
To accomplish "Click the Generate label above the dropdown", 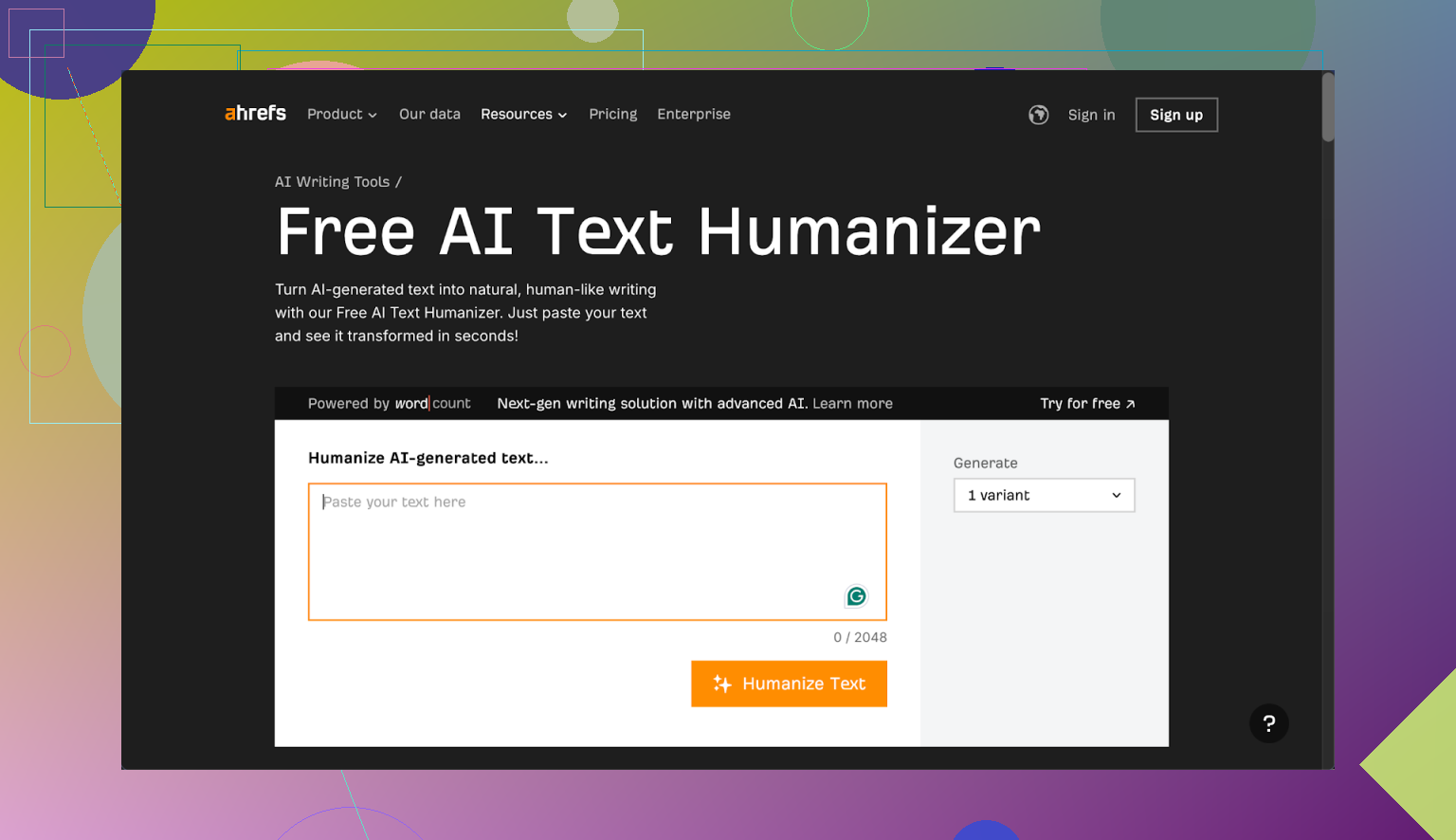I will pyautogui.click(x=985, y=464).
